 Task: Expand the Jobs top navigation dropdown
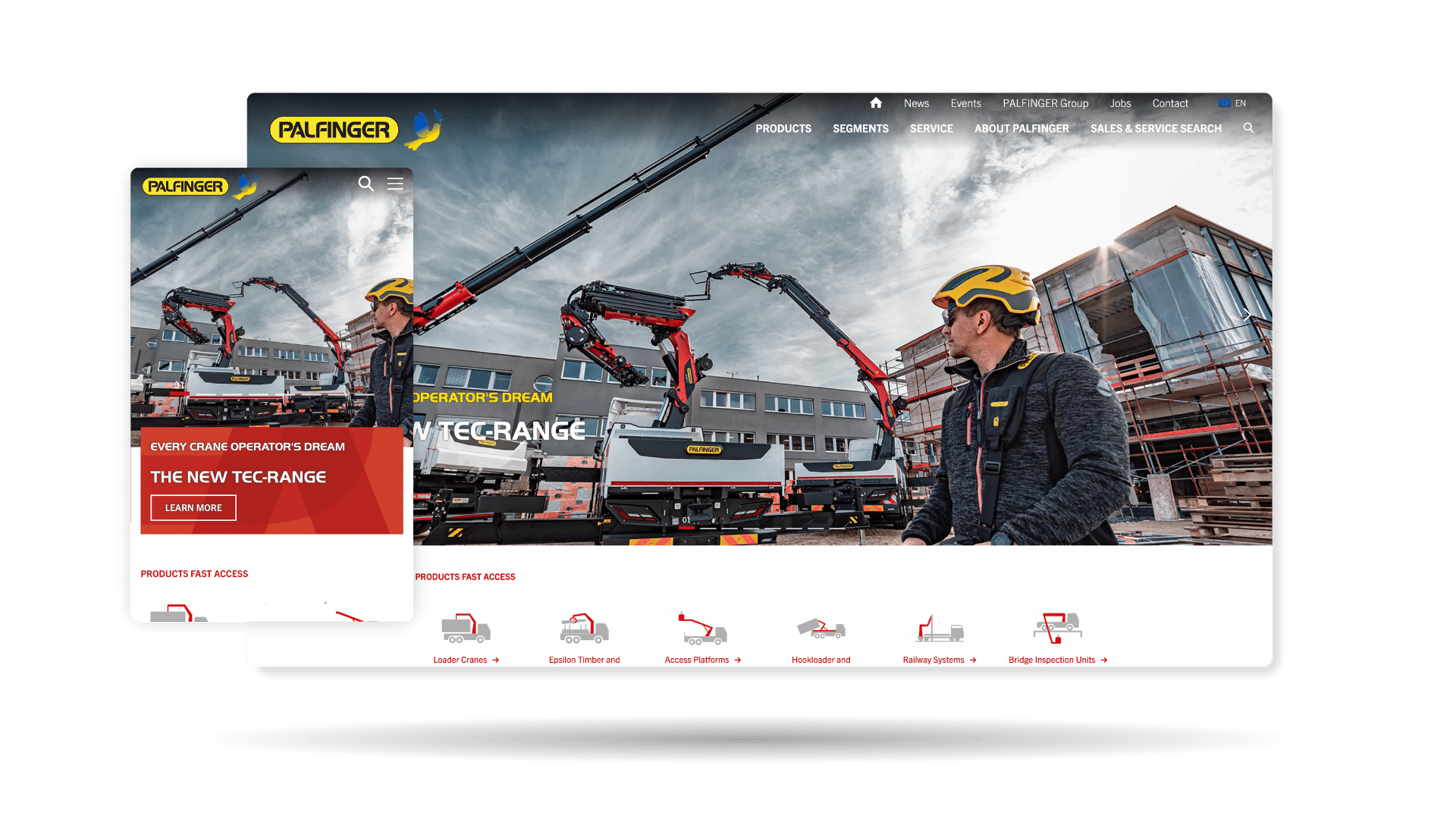point(1121,103)
